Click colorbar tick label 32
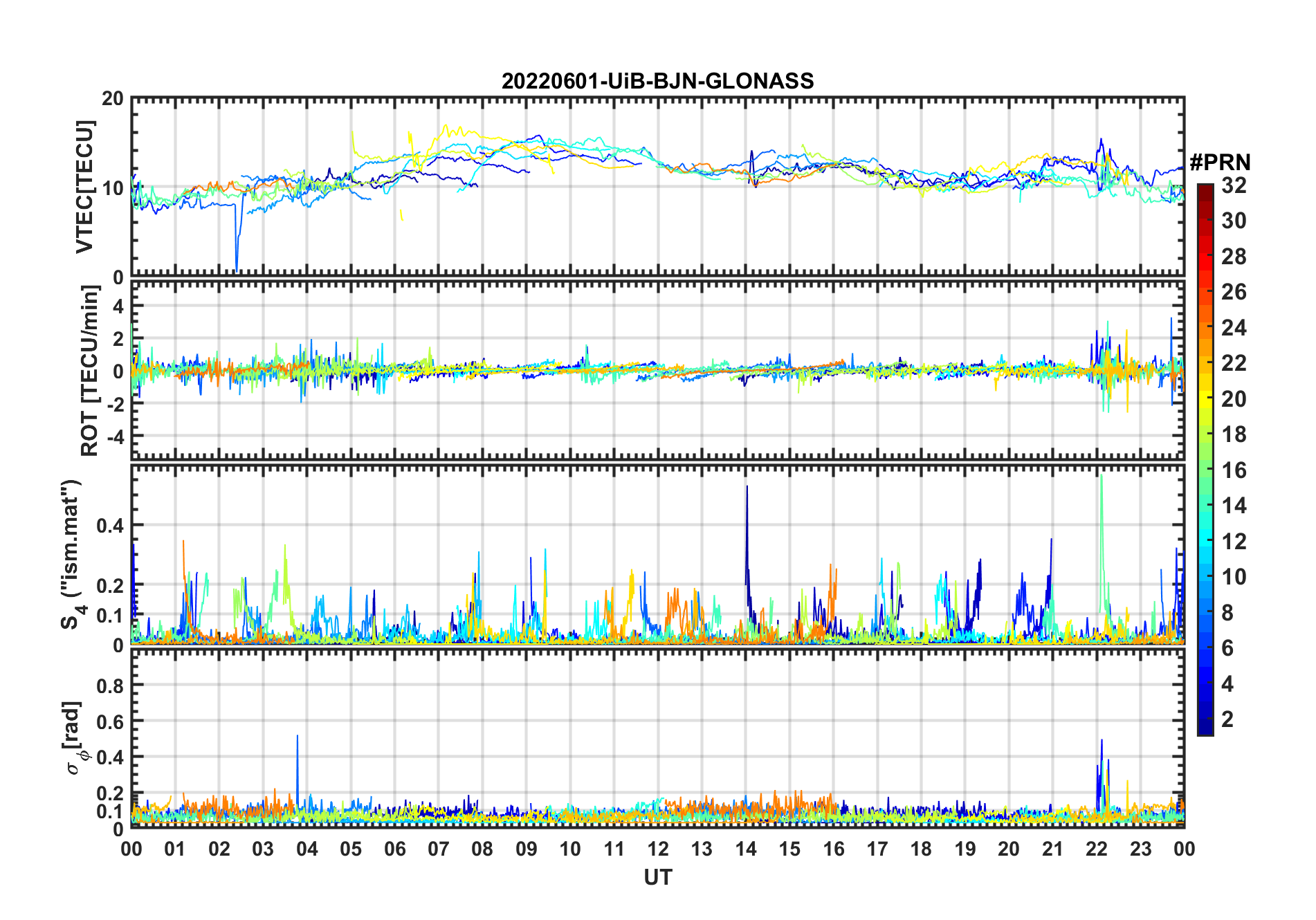1316x920 pixels. tap(1234, 185)
